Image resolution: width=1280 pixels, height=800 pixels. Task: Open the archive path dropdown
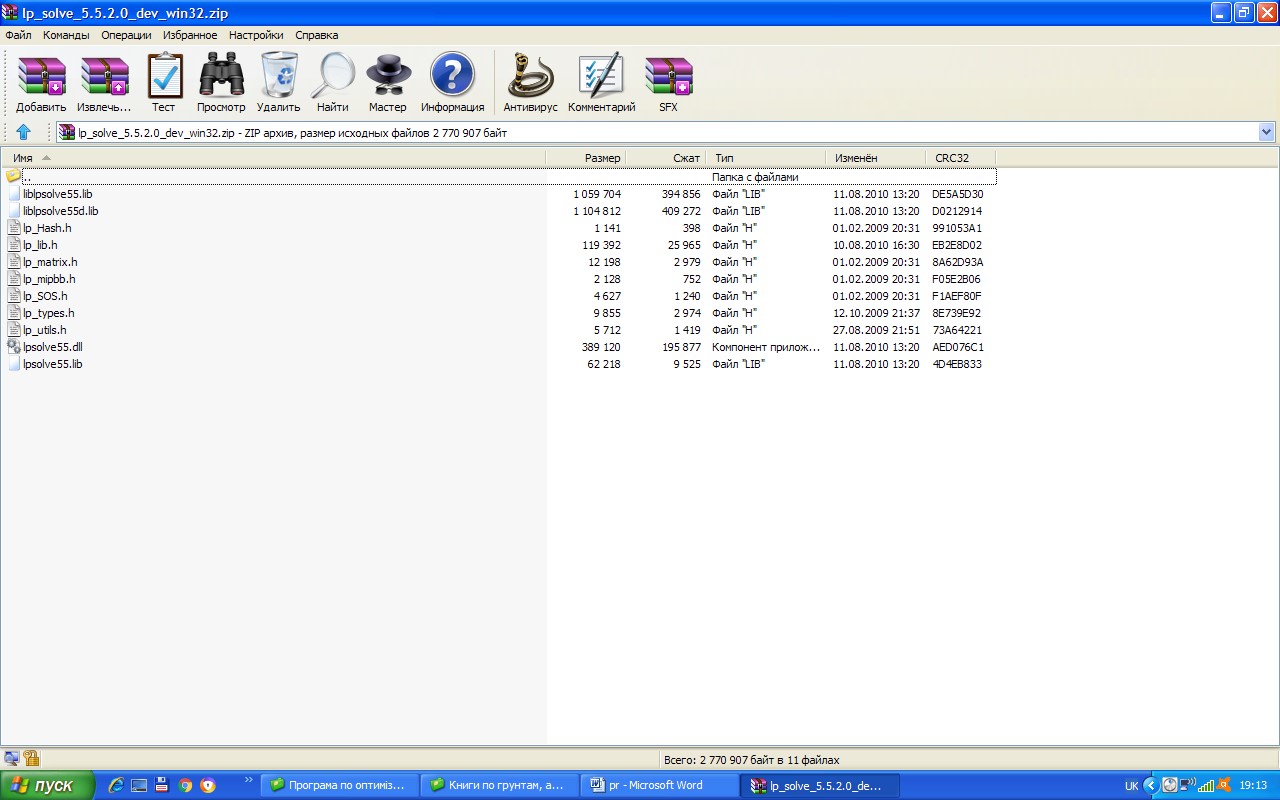[1267, 132]
